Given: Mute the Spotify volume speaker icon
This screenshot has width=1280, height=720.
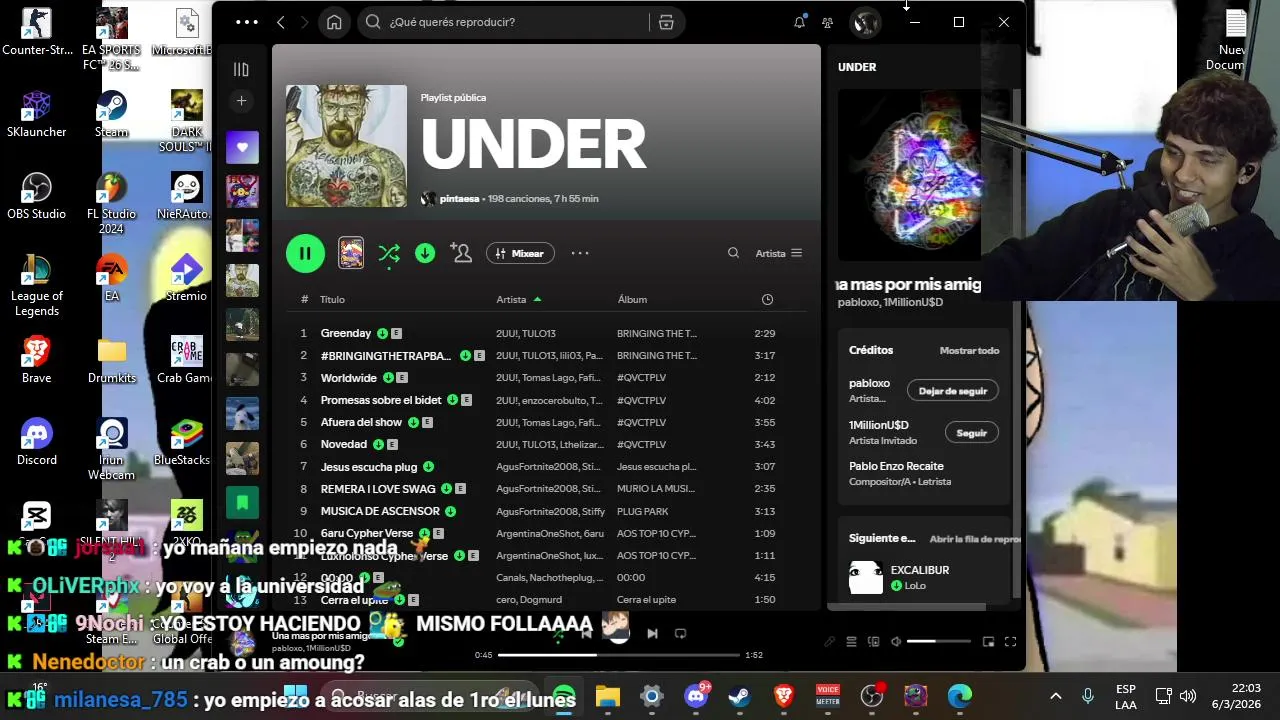Looking at the screenshot, I should pos(896,642).
